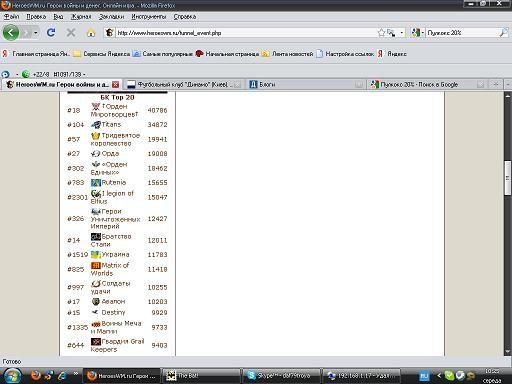Reload the page with the refresh icon
512x384 pixels.
pyautogui.click(x=51, y=33)
